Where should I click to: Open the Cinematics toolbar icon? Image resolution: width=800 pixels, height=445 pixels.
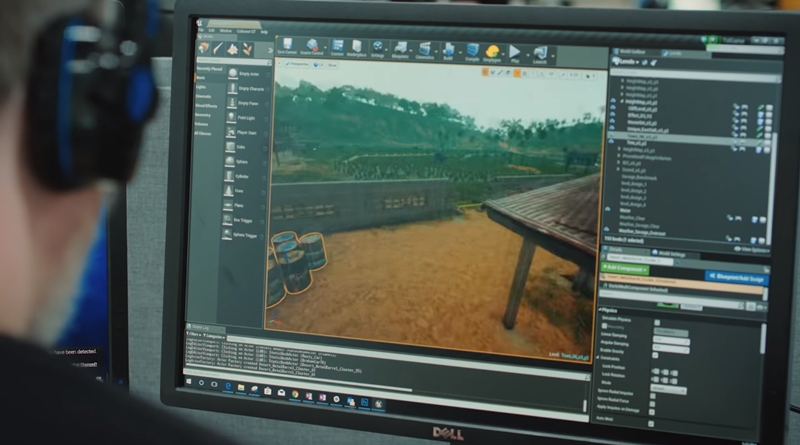(x=424, y=50)
